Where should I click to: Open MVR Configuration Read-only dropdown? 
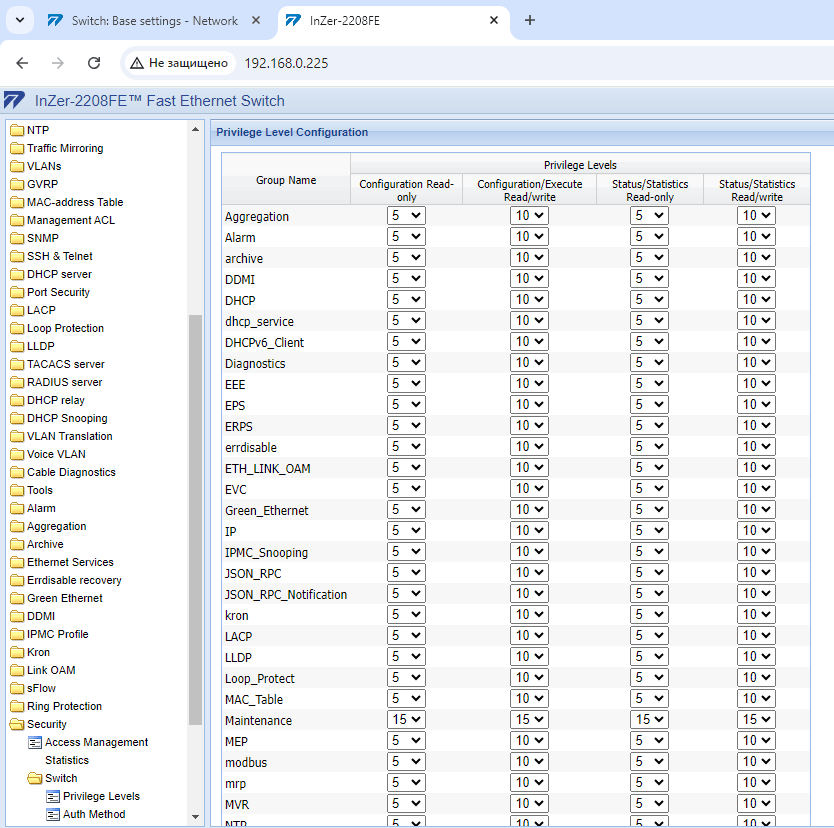[x=406, y=804]
